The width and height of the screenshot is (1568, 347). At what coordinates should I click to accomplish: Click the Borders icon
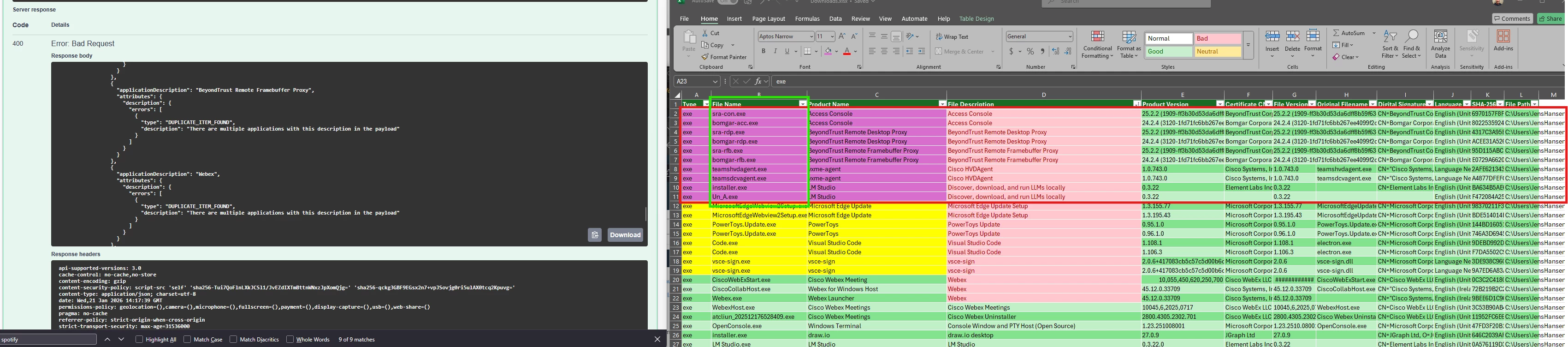(807, 51)
